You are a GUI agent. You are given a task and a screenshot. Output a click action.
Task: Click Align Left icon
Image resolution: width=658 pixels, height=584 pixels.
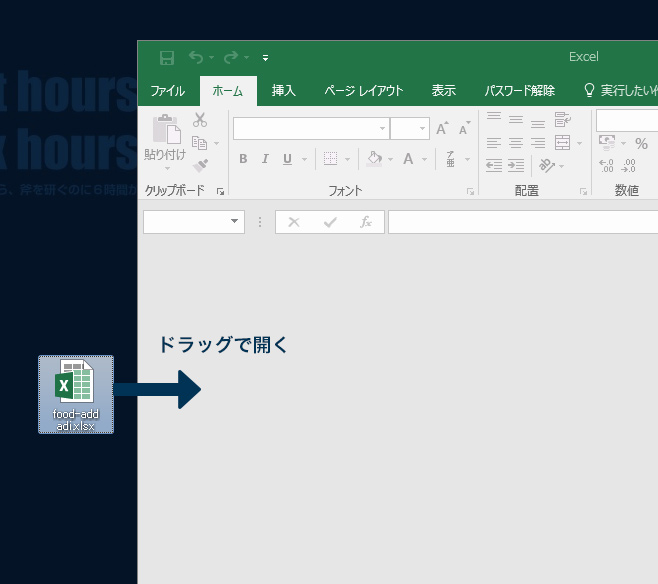(494, 143)
